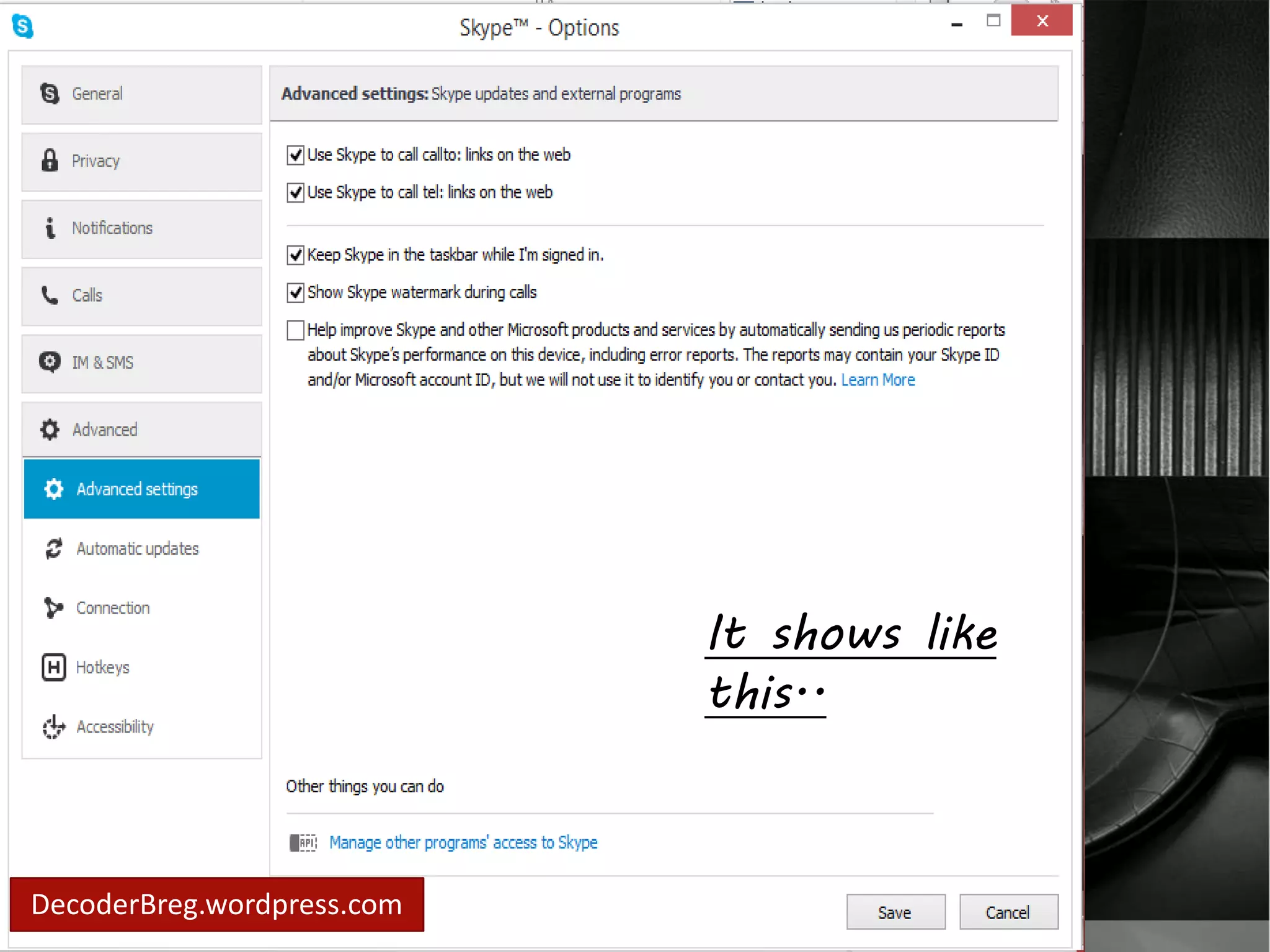This screenshot has width=1270, height=952.
Task: Click the Learn More link
Action: (x=877, y=380)
